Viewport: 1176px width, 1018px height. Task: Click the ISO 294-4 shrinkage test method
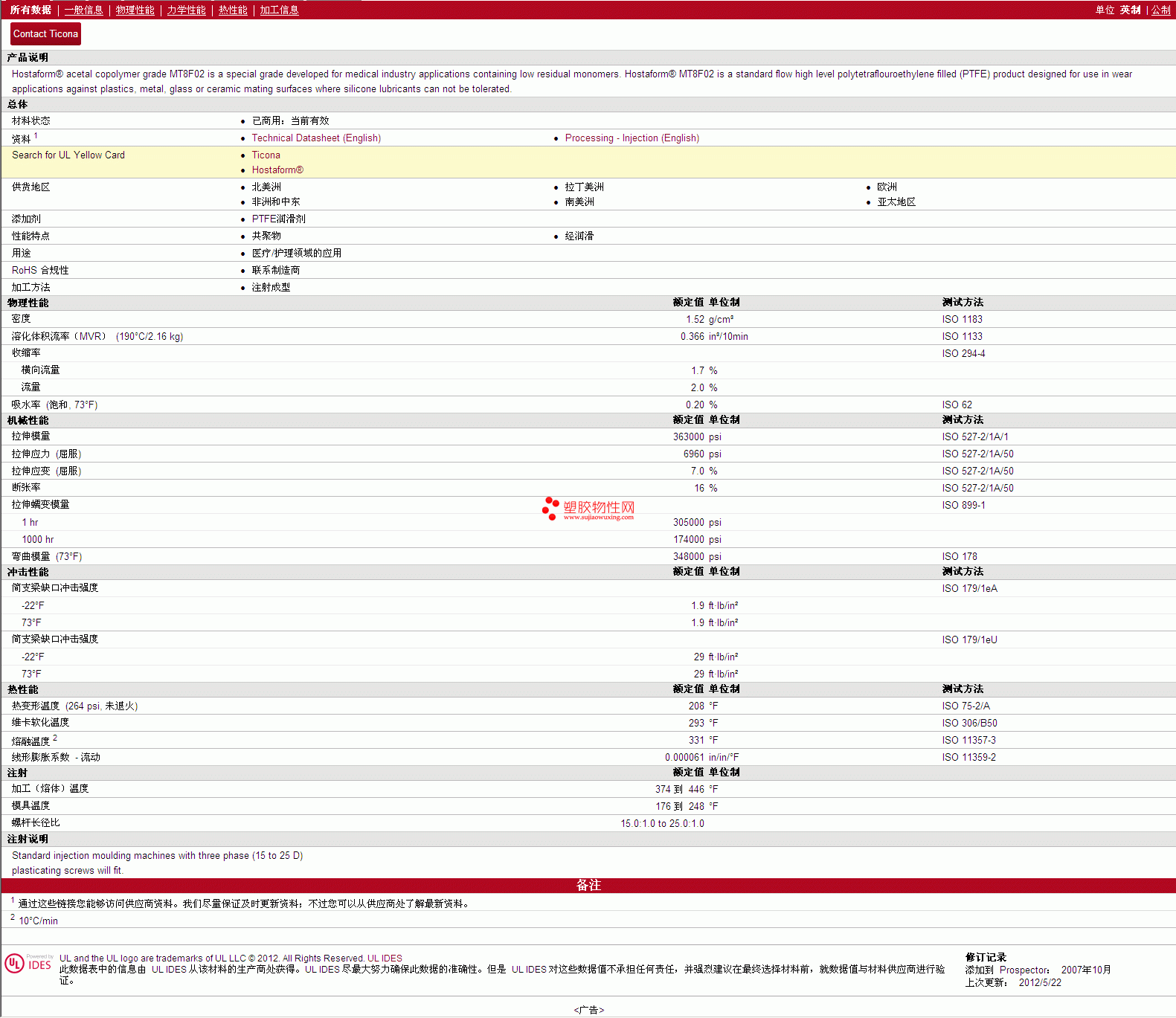click(963, 353)
